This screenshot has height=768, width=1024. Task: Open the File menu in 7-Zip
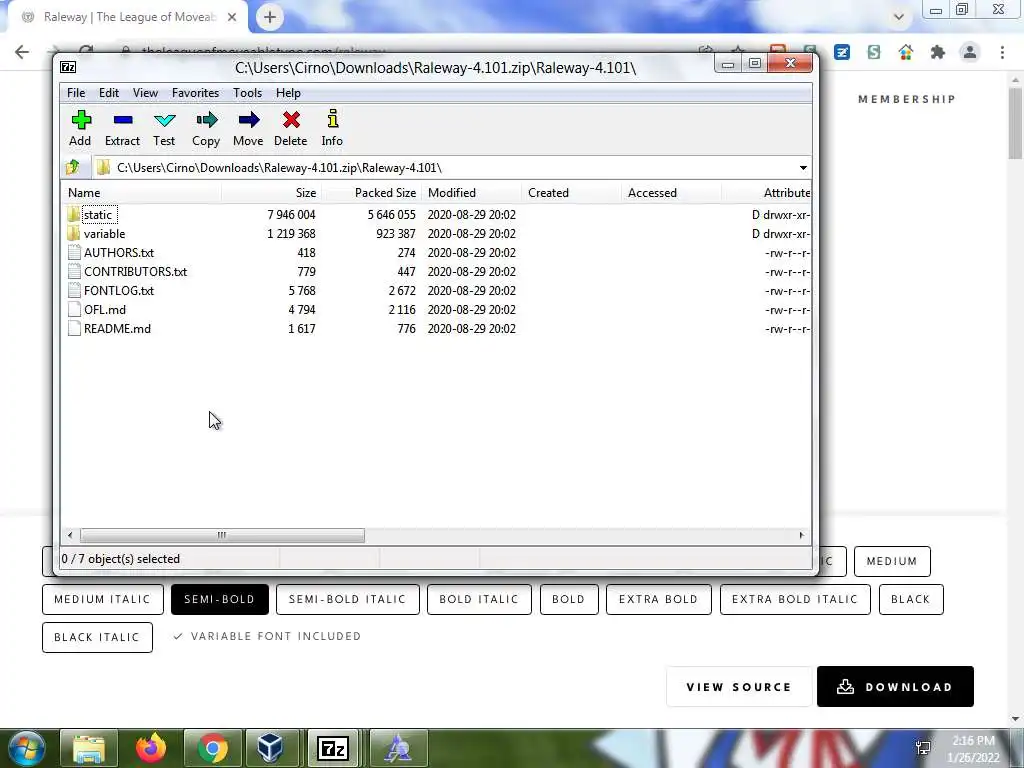76,93
